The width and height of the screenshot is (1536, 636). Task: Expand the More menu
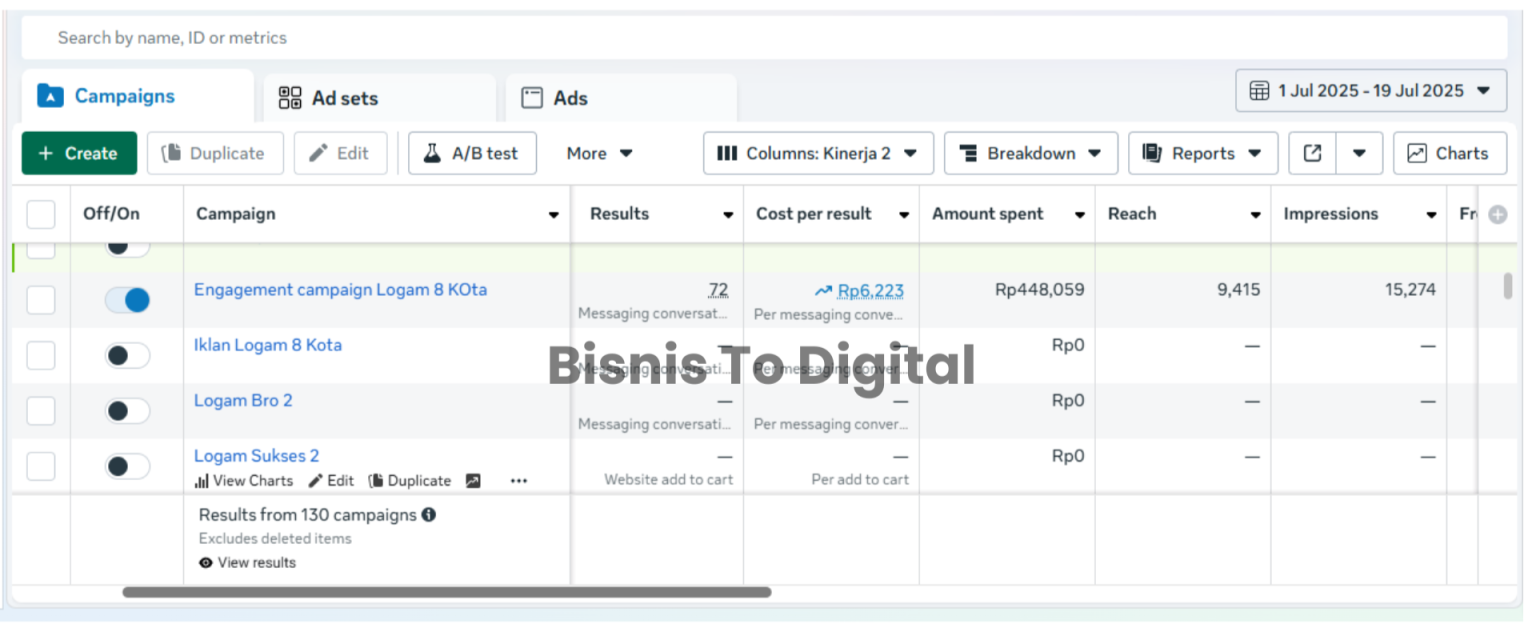(597, 153)
